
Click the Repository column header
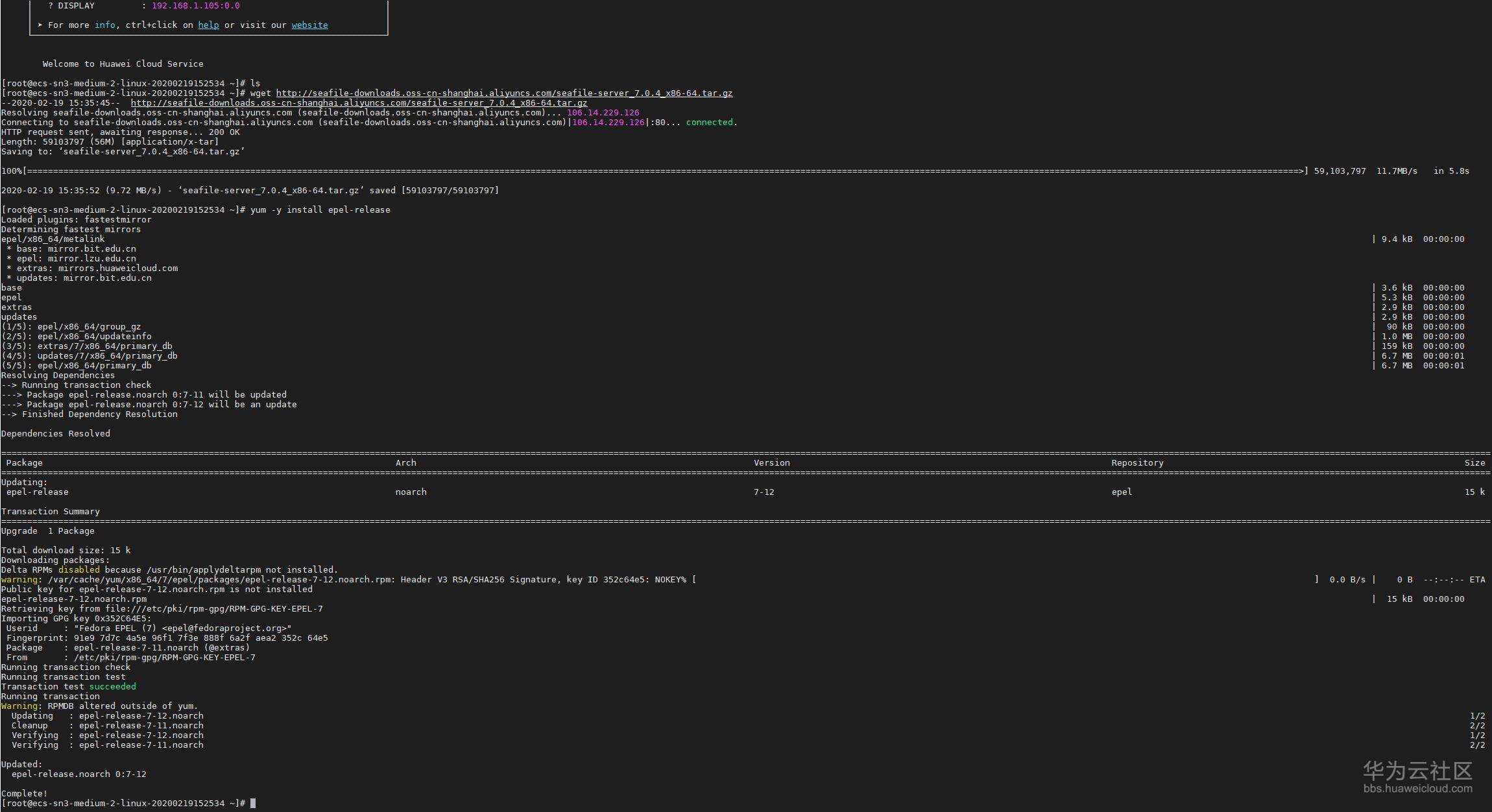1137,462
